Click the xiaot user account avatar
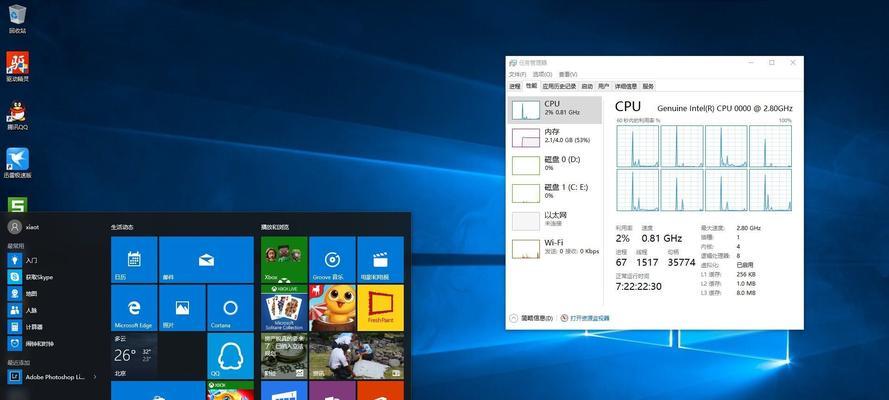The height and width of the screenshot is (400, 889). point(14,227)
